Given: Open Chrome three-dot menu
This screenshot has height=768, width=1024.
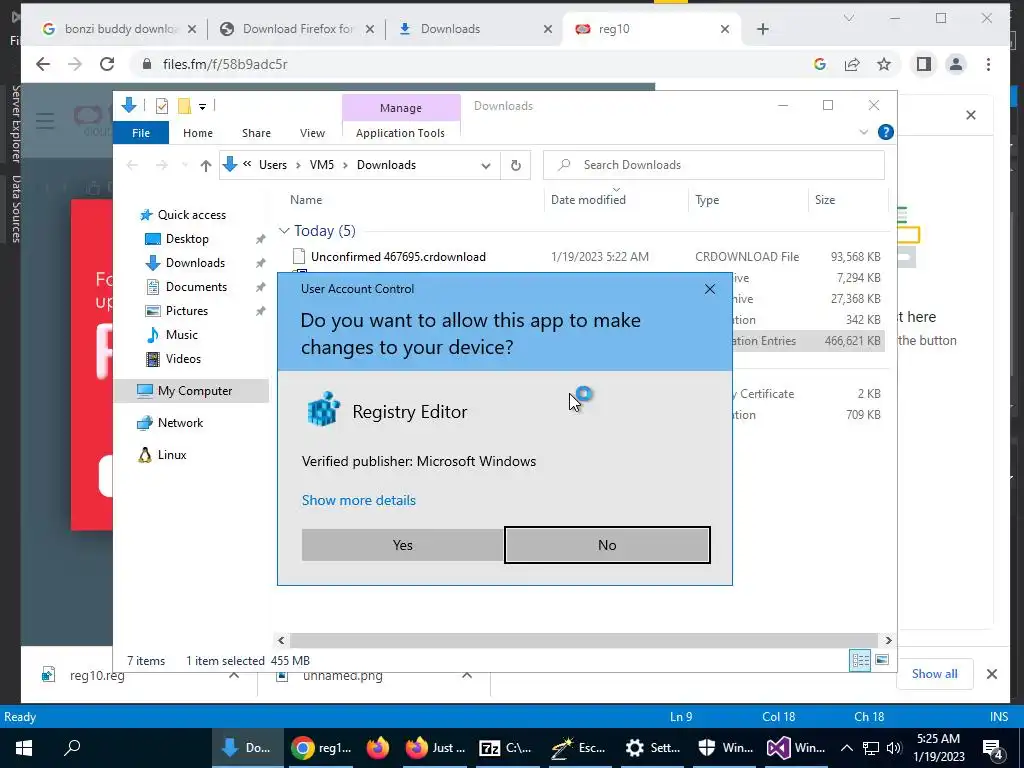Looking at the screenshot, I should [x=988, y=64].
